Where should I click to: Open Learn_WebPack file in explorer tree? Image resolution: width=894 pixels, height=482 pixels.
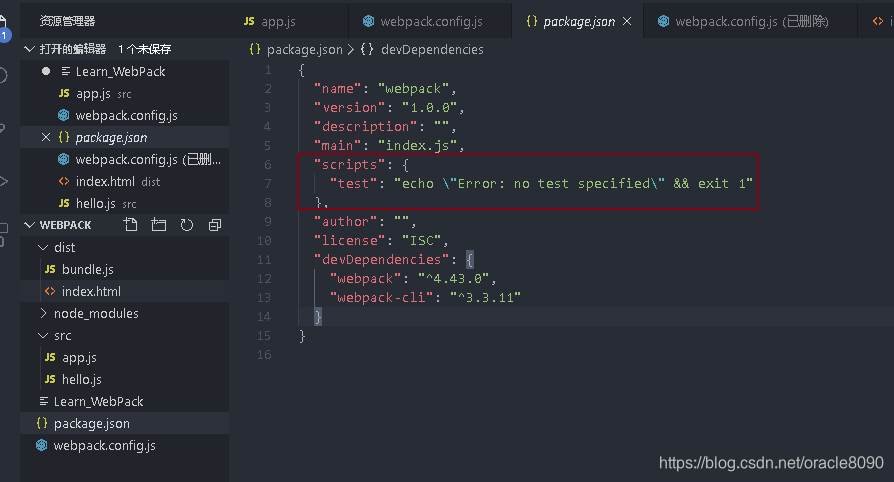point(124,402)
